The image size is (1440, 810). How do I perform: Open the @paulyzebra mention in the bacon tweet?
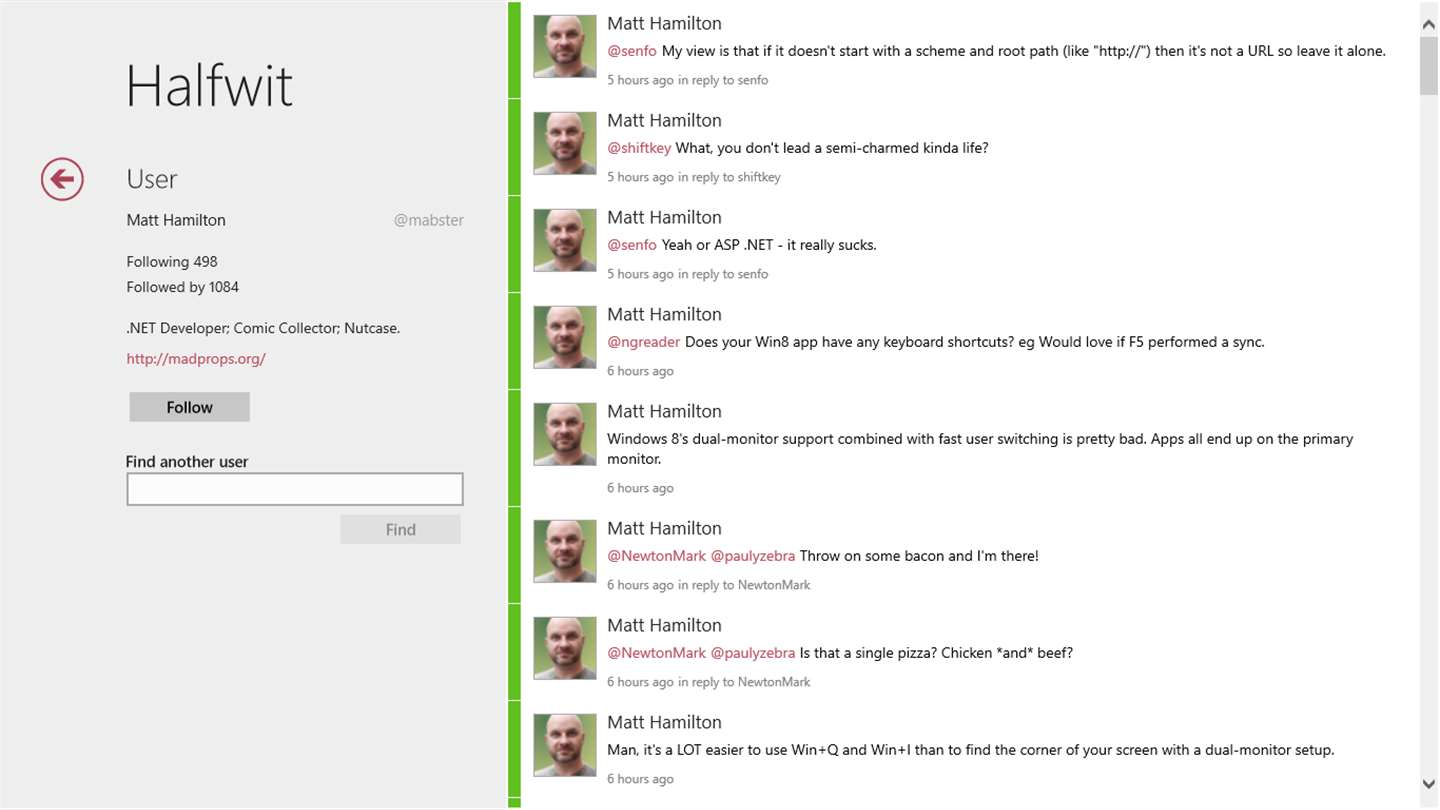pyautogui.click(x=752, y=556)
